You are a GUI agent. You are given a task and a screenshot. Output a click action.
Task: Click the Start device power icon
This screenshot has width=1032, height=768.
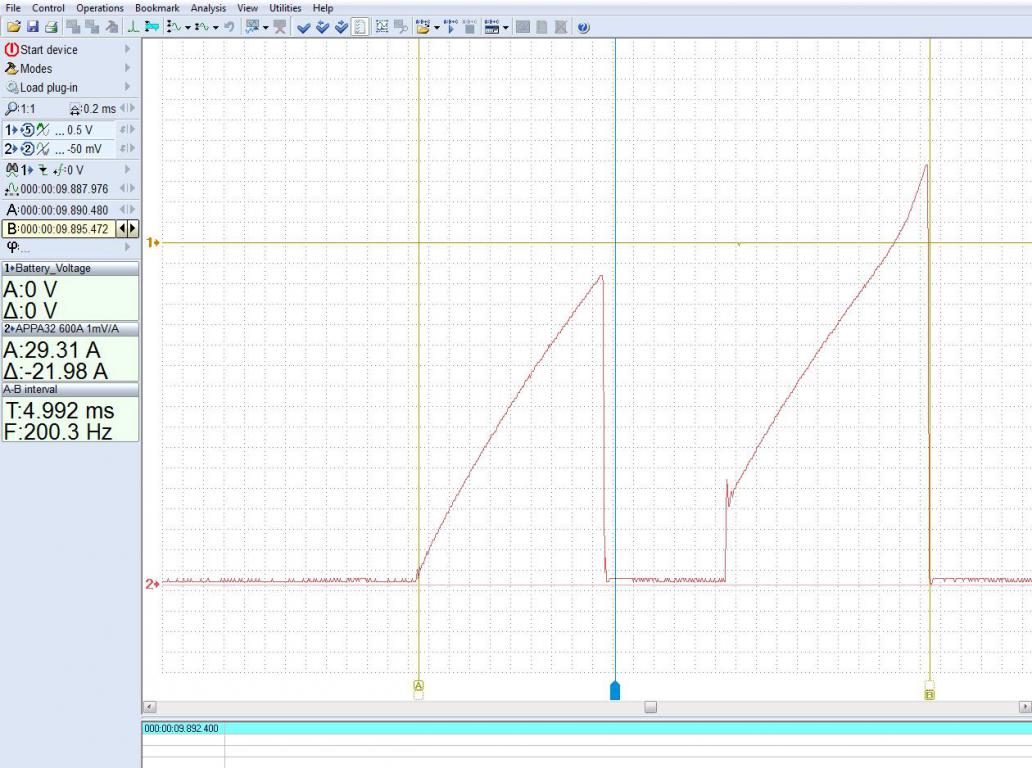(x=12, y=49)
